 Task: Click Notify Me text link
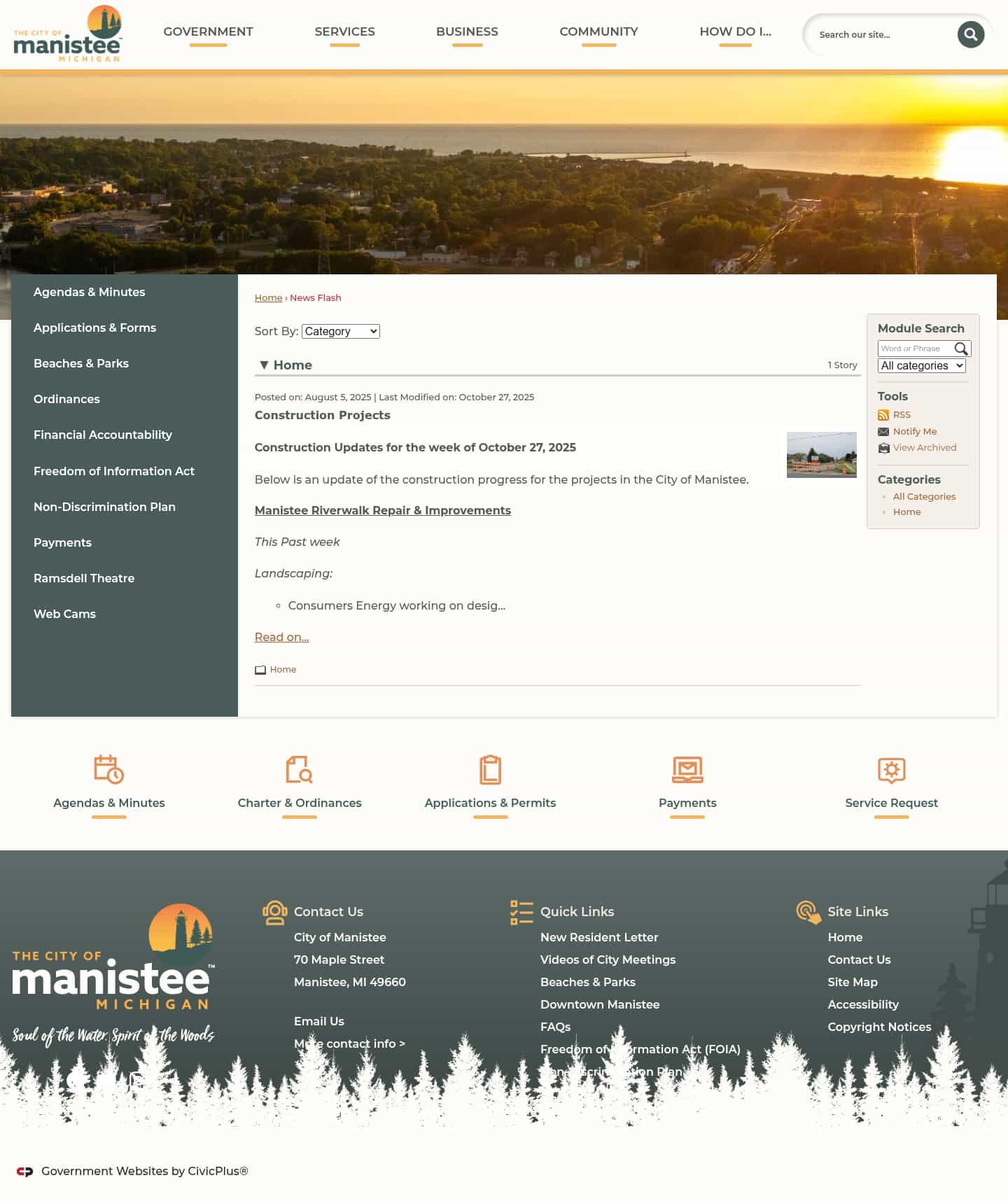(914, 432)
